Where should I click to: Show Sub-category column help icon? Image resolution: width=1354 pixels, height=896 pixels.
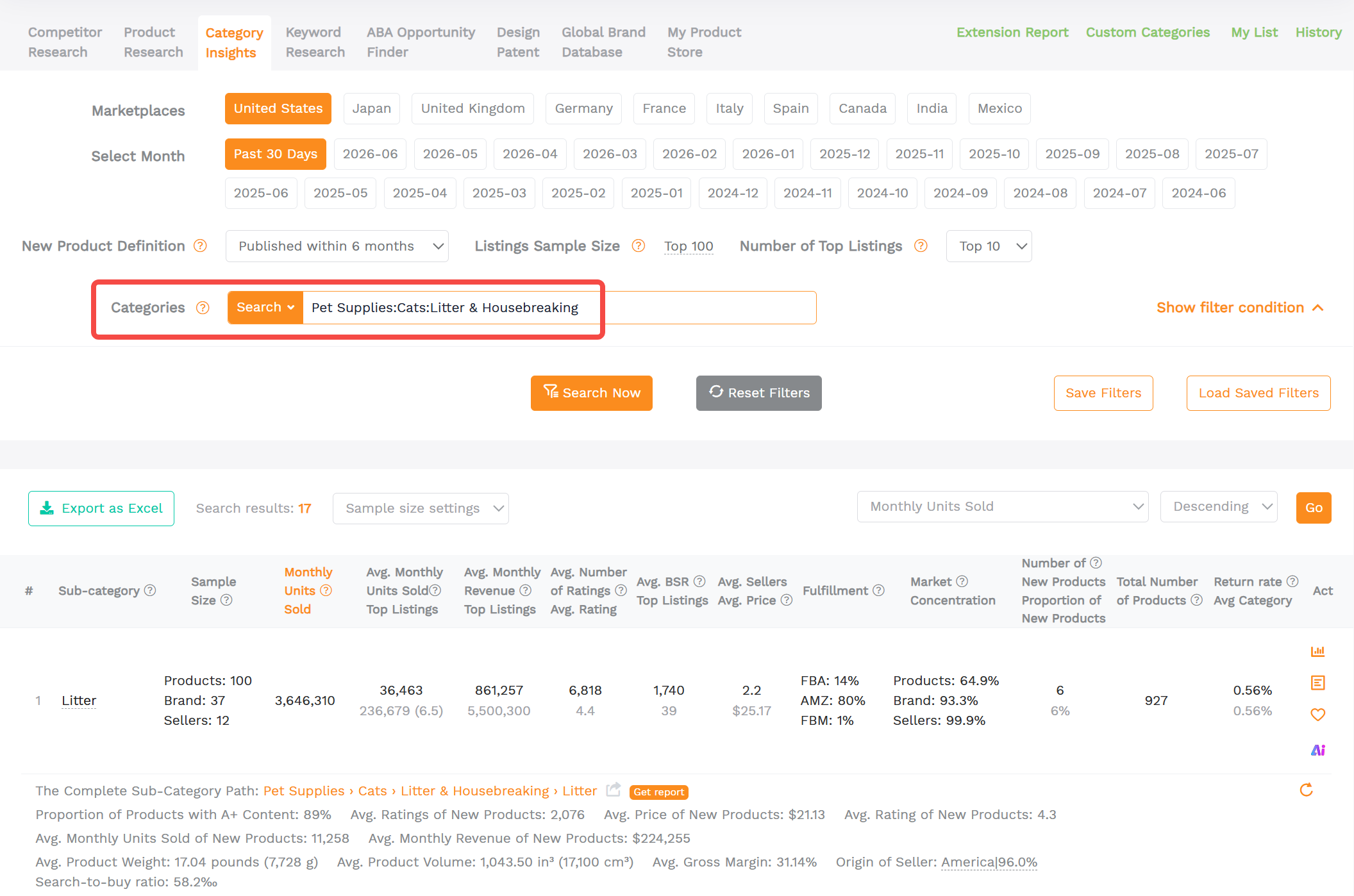150,590
